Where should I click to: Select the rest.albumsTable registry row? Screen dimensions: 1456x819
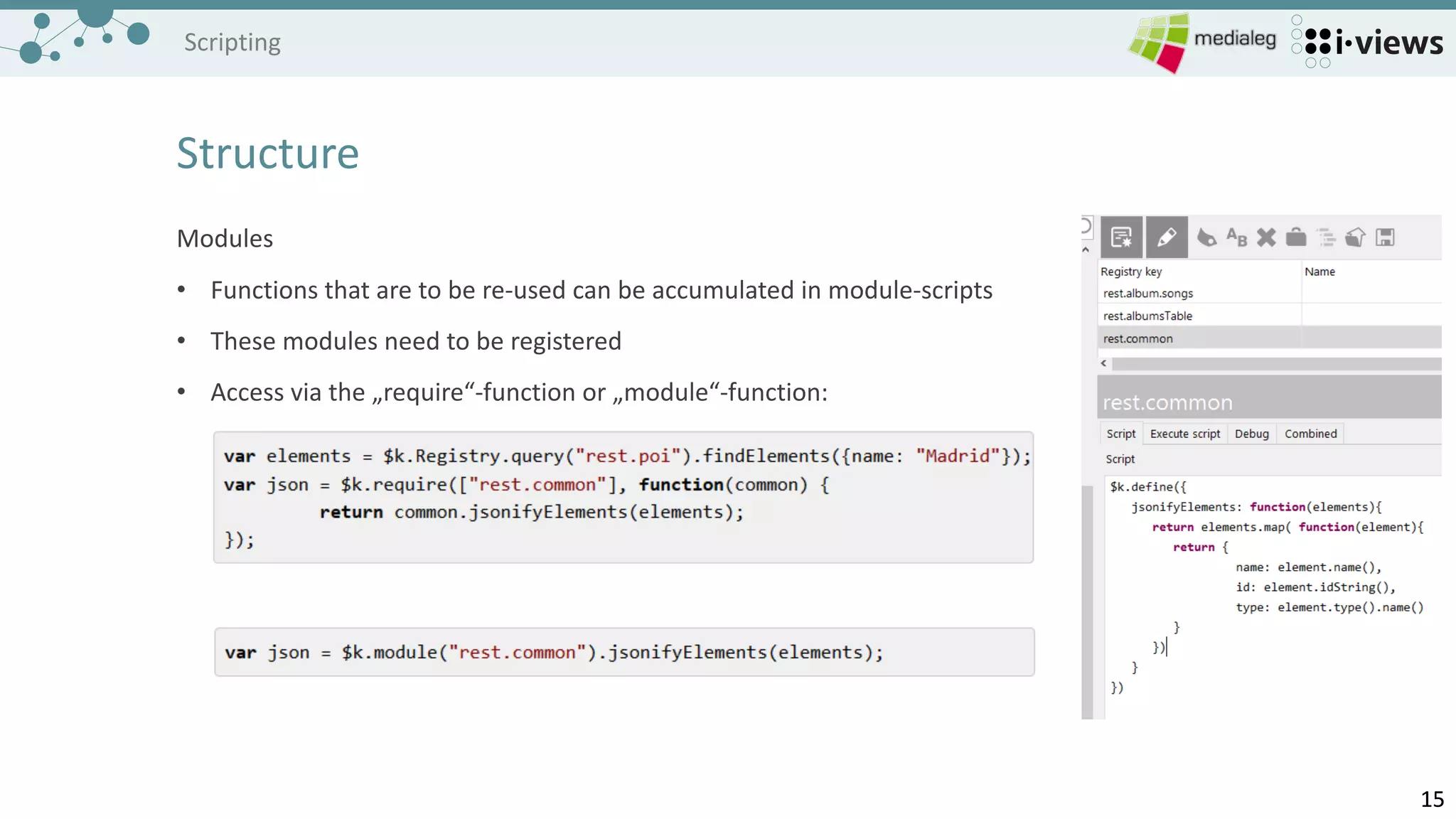tap(1270, 316)
